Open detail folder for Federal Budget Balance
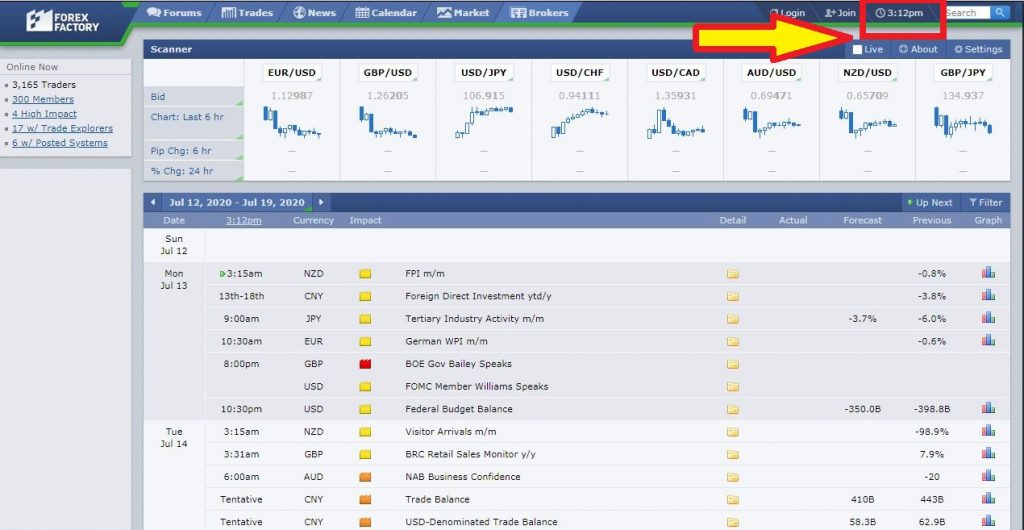 (x=733, y=409)
